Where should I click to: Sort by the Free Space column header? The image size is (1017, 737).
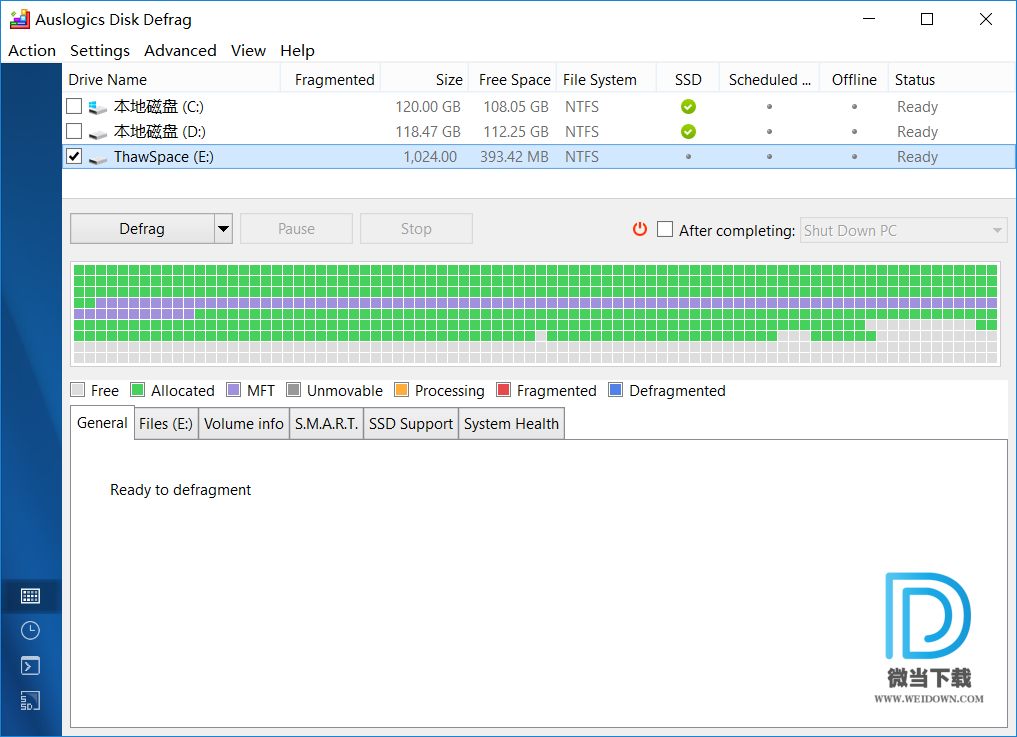512,79
